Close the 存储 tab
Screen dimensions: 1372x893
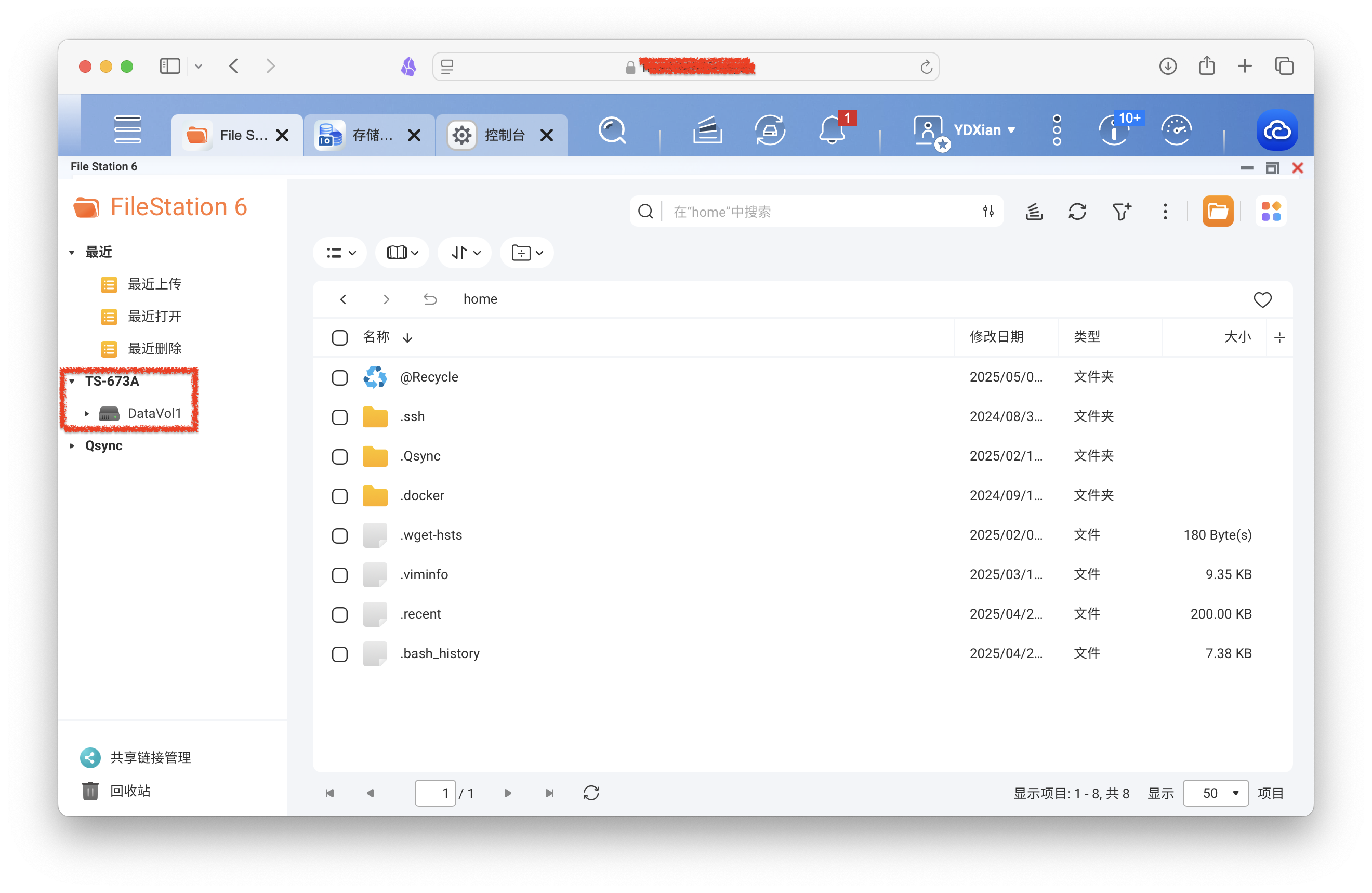coord(414,135)
